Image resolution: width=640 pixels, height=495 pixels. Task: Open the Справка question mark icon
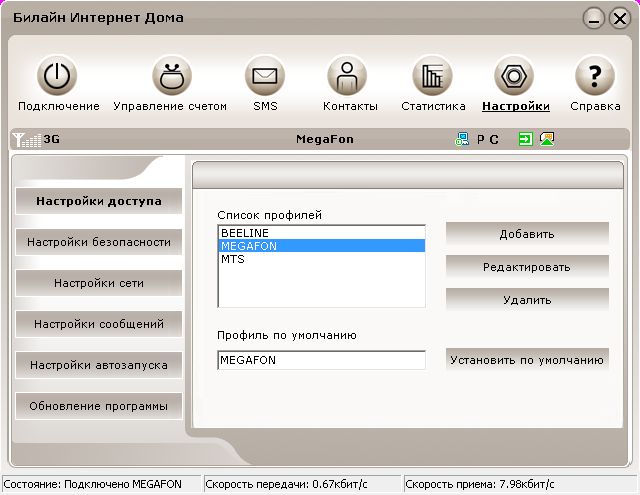coord(595,76)
